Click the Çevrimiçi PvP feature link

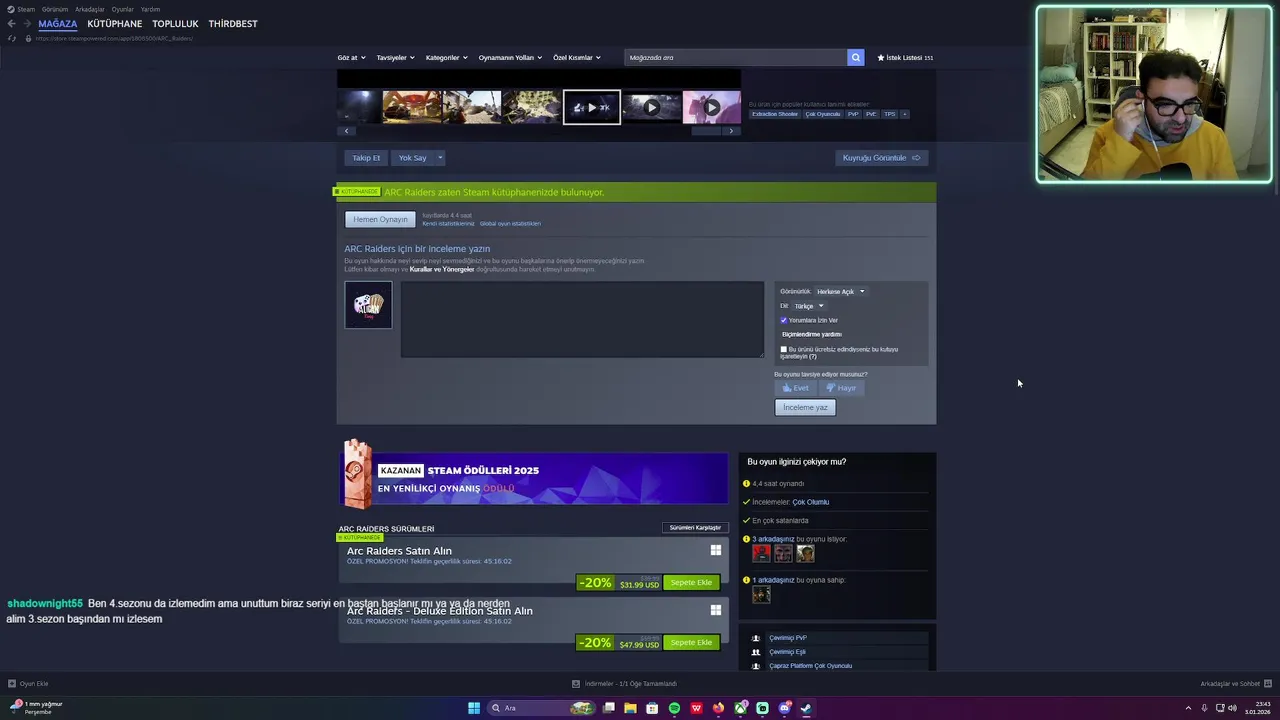click(x=788, y=638)
